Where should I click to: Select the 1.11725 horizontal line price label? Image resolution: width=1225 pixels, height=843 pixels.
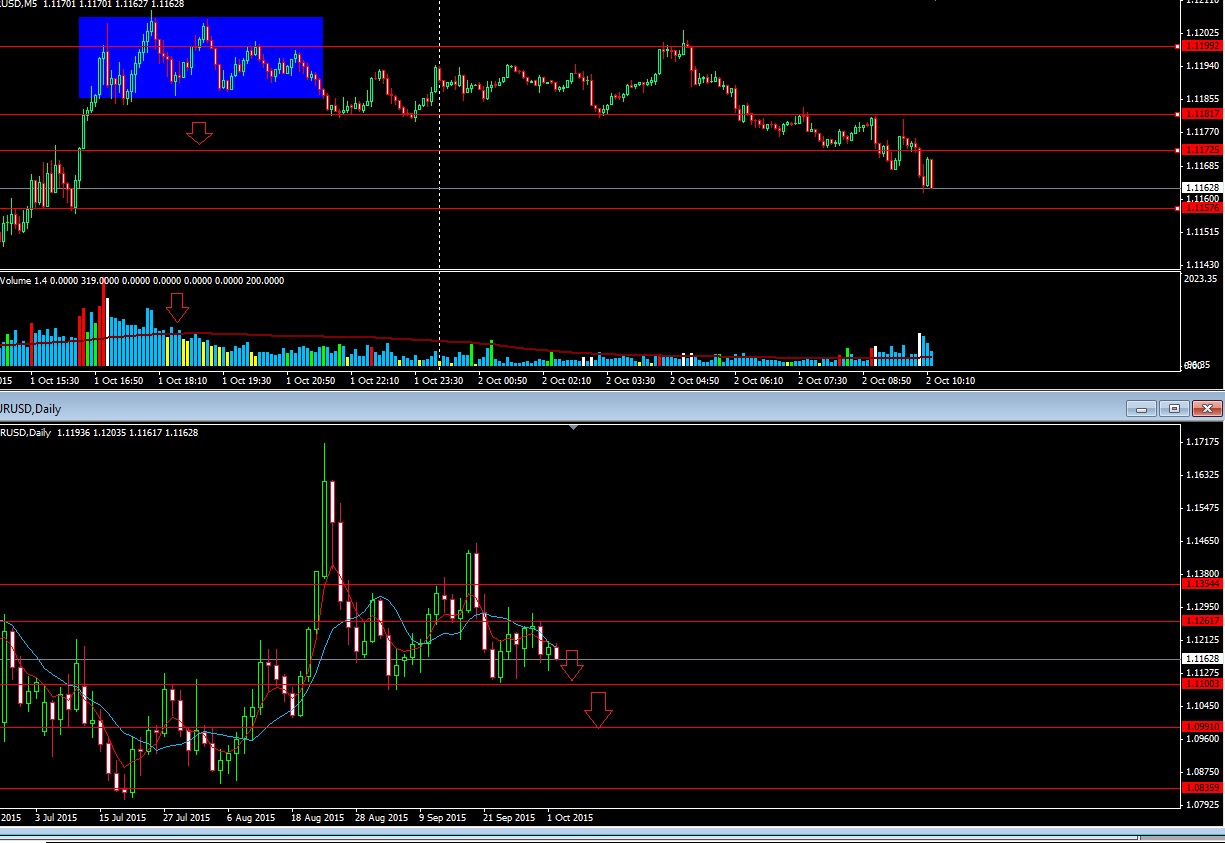click(1200, 150)
